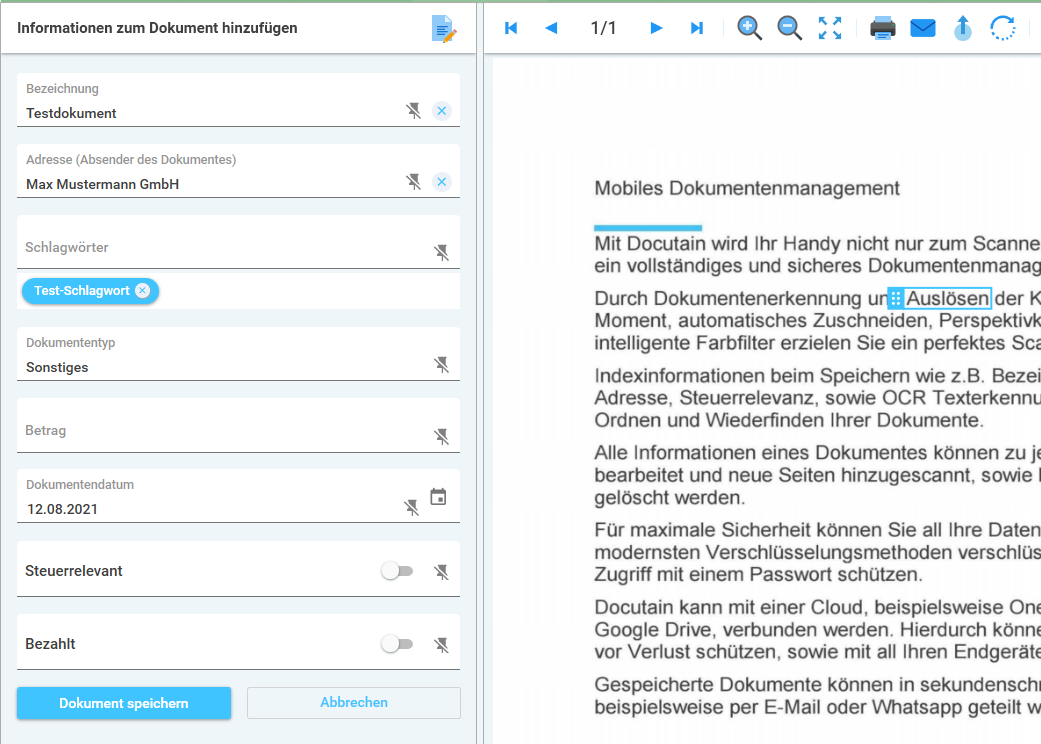Go to next page
This screenshot has height=744, width=1041.
click(656, 28)
